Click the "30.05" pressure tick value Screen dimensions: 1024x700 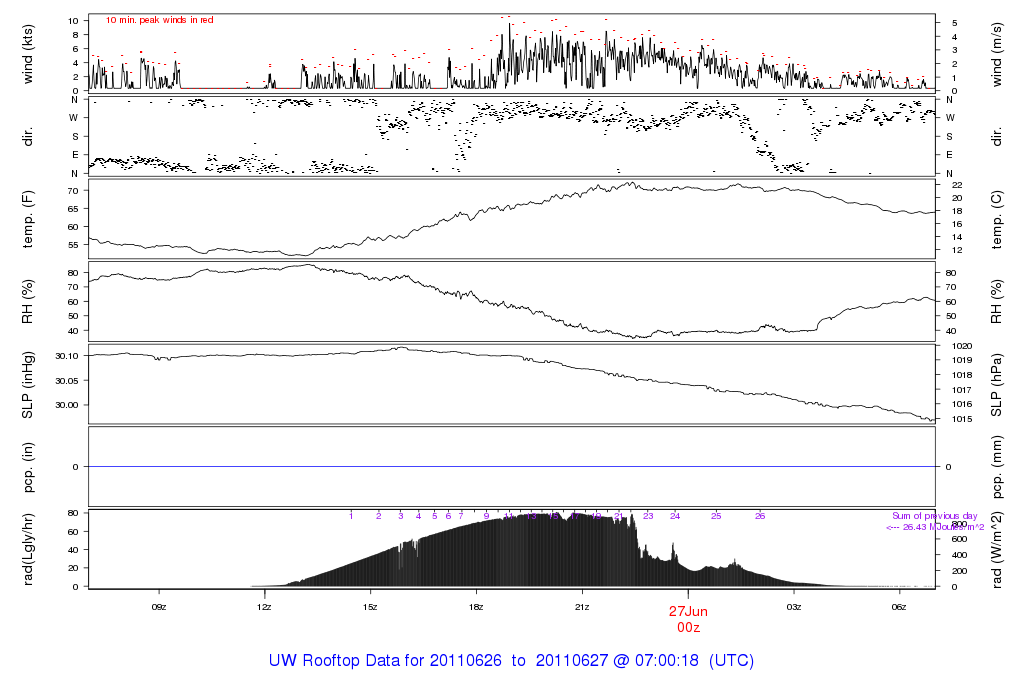(67, 381)
